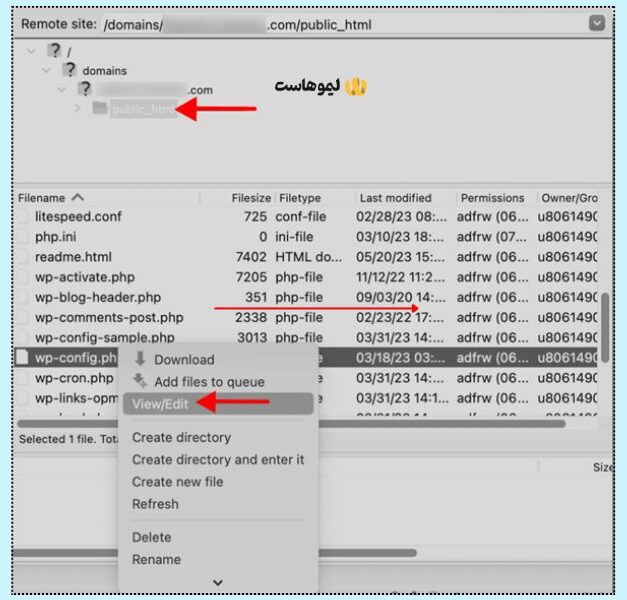Screen dimensions: 627x600
Task: Click the readme.html file icon
Action: tap(22, 257)
